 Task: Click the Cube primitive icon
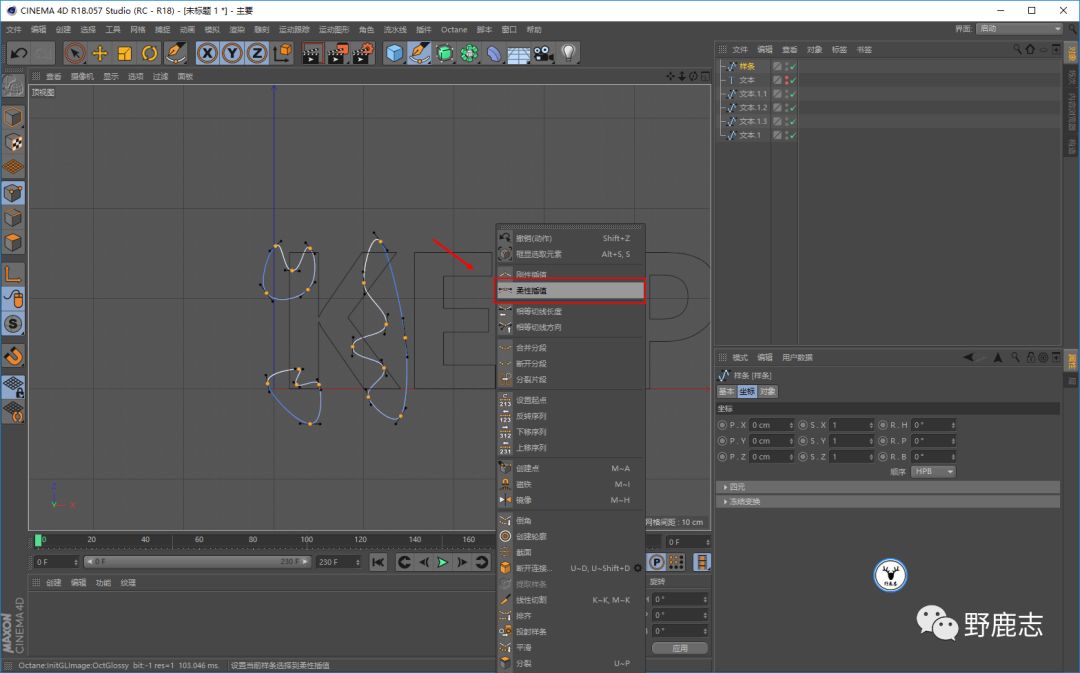395,53
